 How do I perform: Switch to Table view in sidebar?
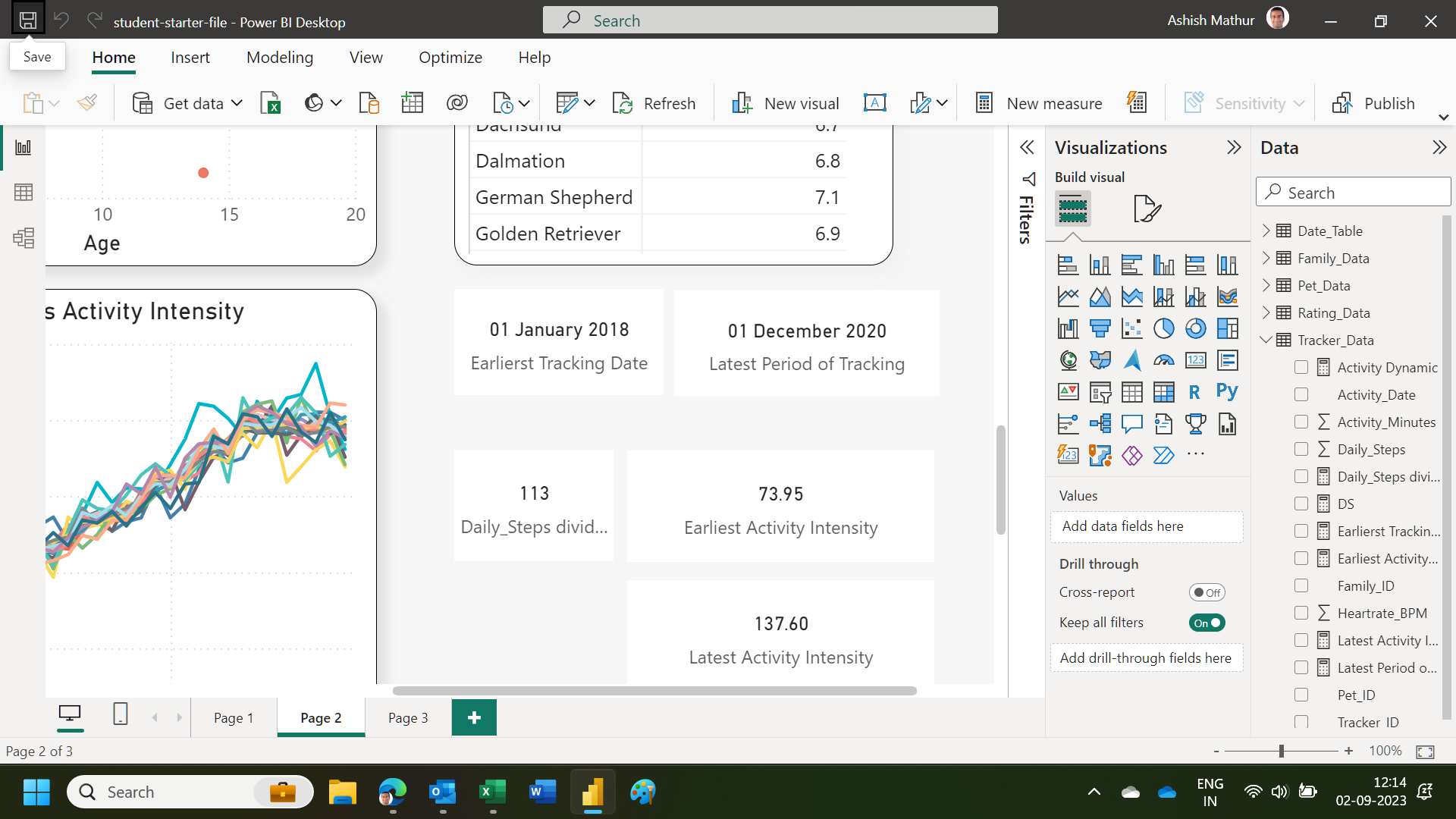click(24, 193)
